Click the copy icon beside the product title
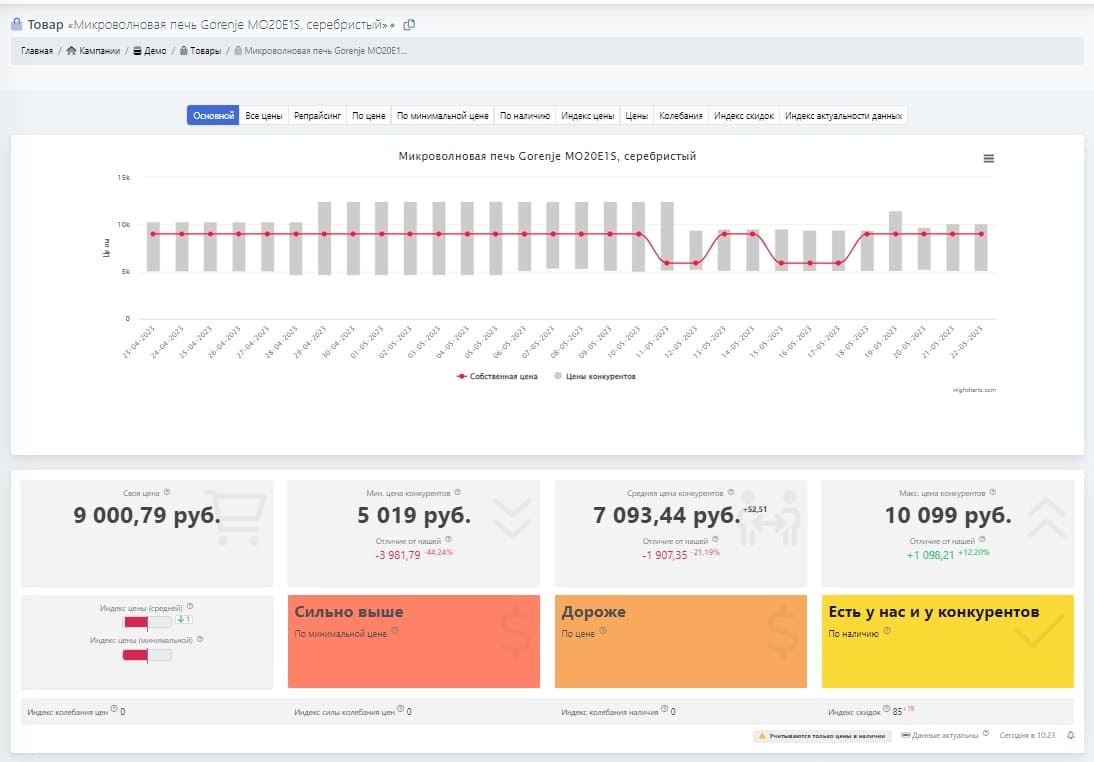 [x=409, y=25]
